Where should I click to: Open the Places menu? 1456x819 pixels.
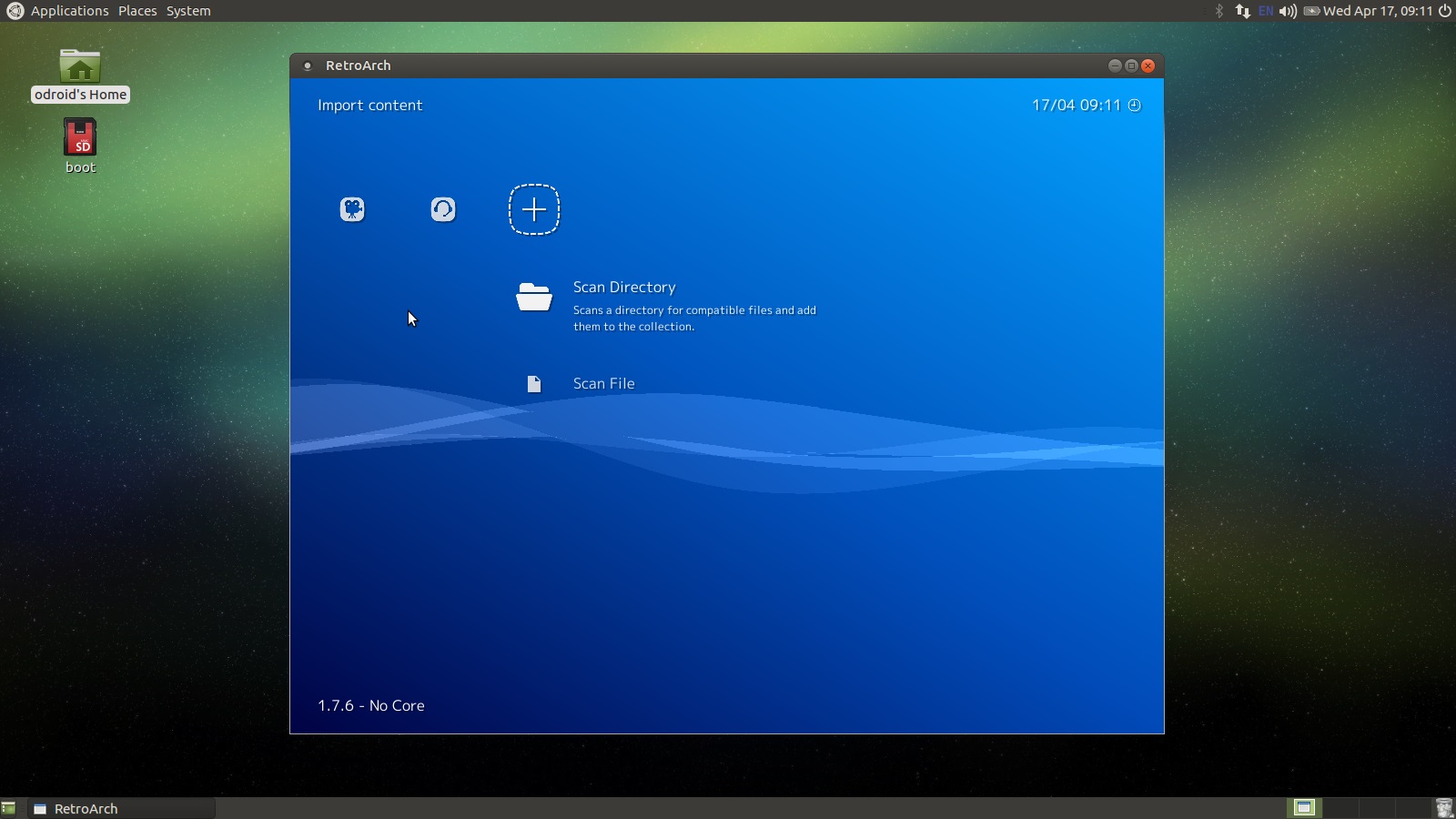click(x=137, y=11)
